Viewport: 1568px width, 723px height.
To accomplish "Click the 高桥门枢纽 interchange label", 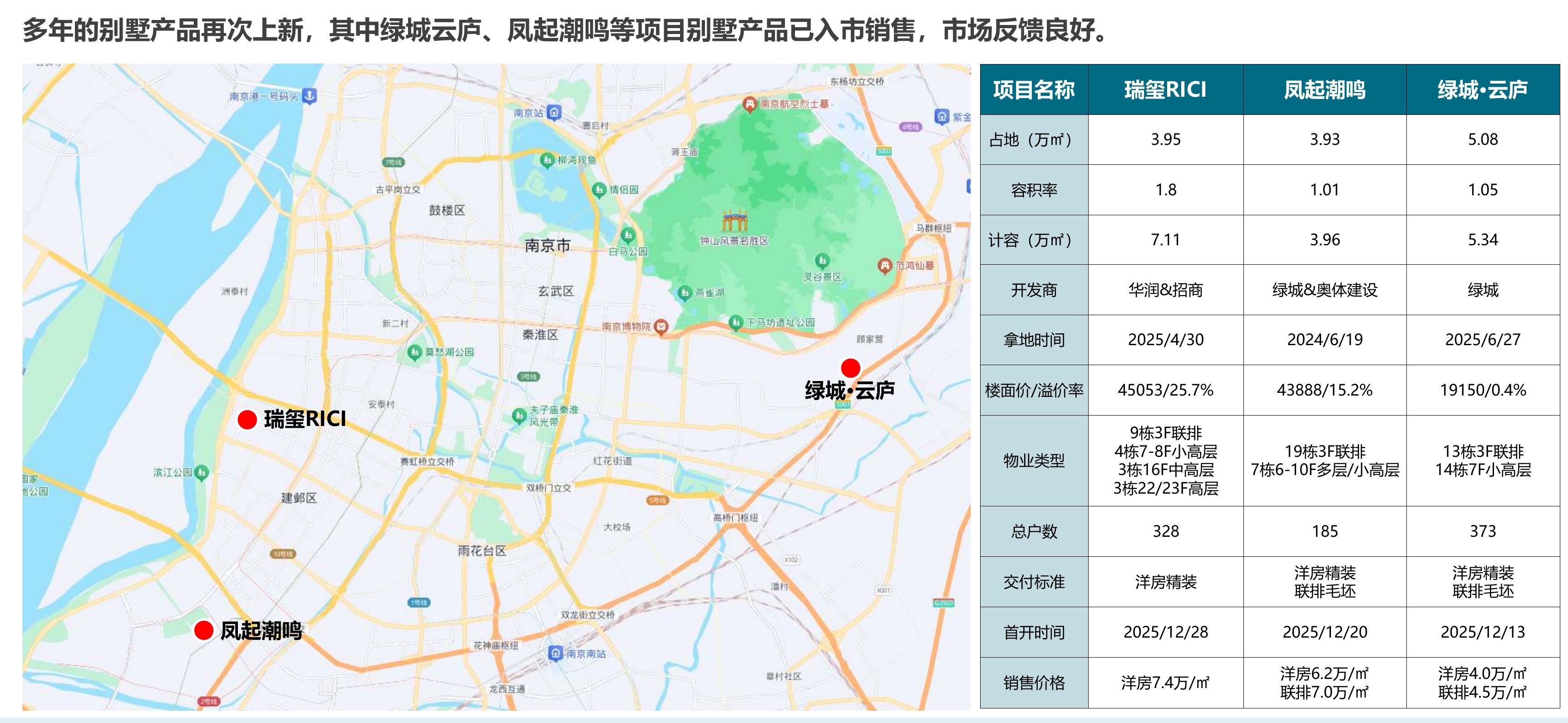I will click(736, 518).
